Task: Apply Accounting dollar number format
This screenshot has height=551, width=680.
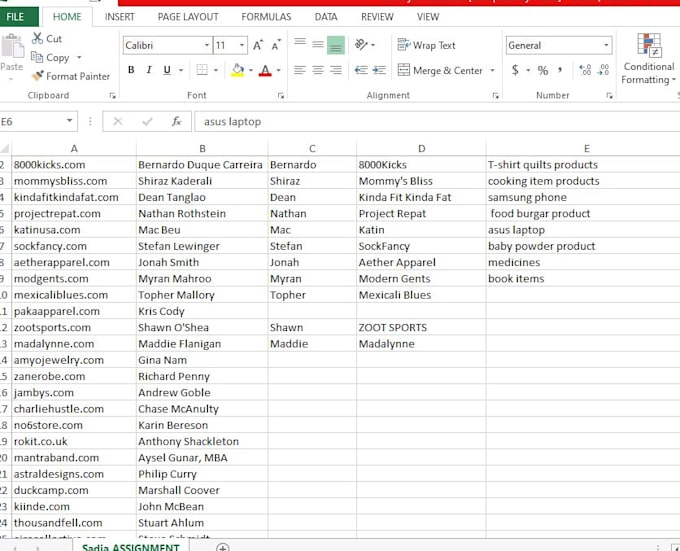Action: (515, 70)
